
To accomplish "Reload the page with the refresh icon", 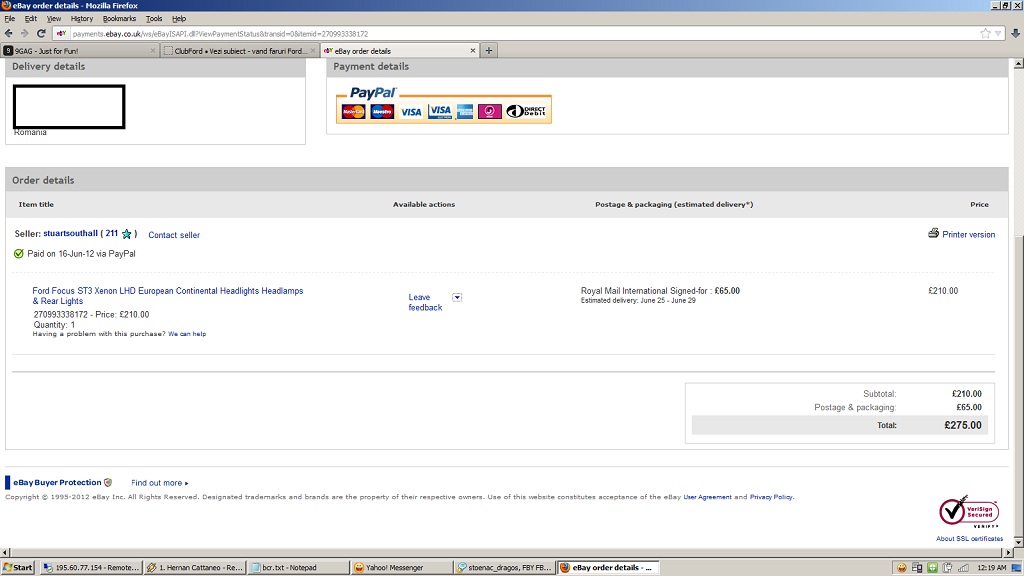I will point(40,33).
